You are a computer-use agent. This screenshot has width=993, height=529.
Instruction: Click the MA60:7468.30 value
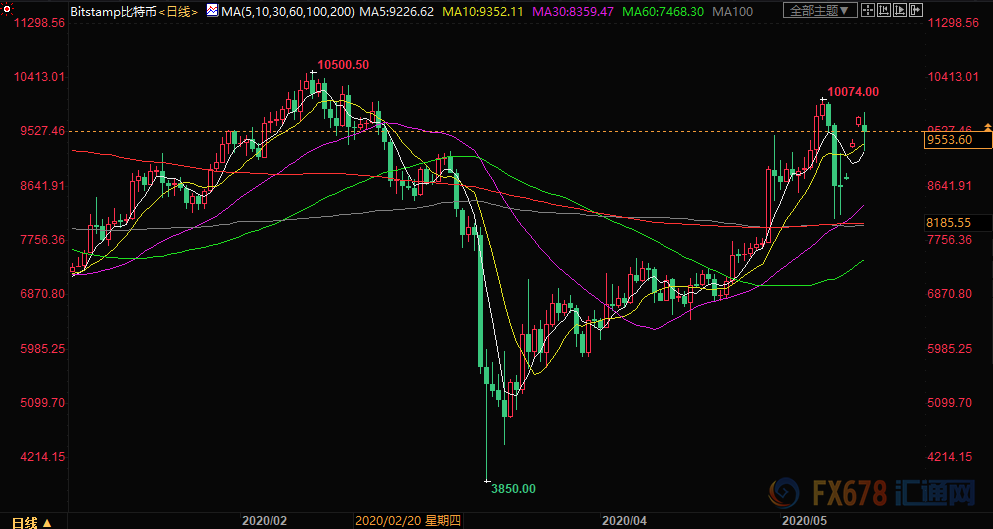664,11
